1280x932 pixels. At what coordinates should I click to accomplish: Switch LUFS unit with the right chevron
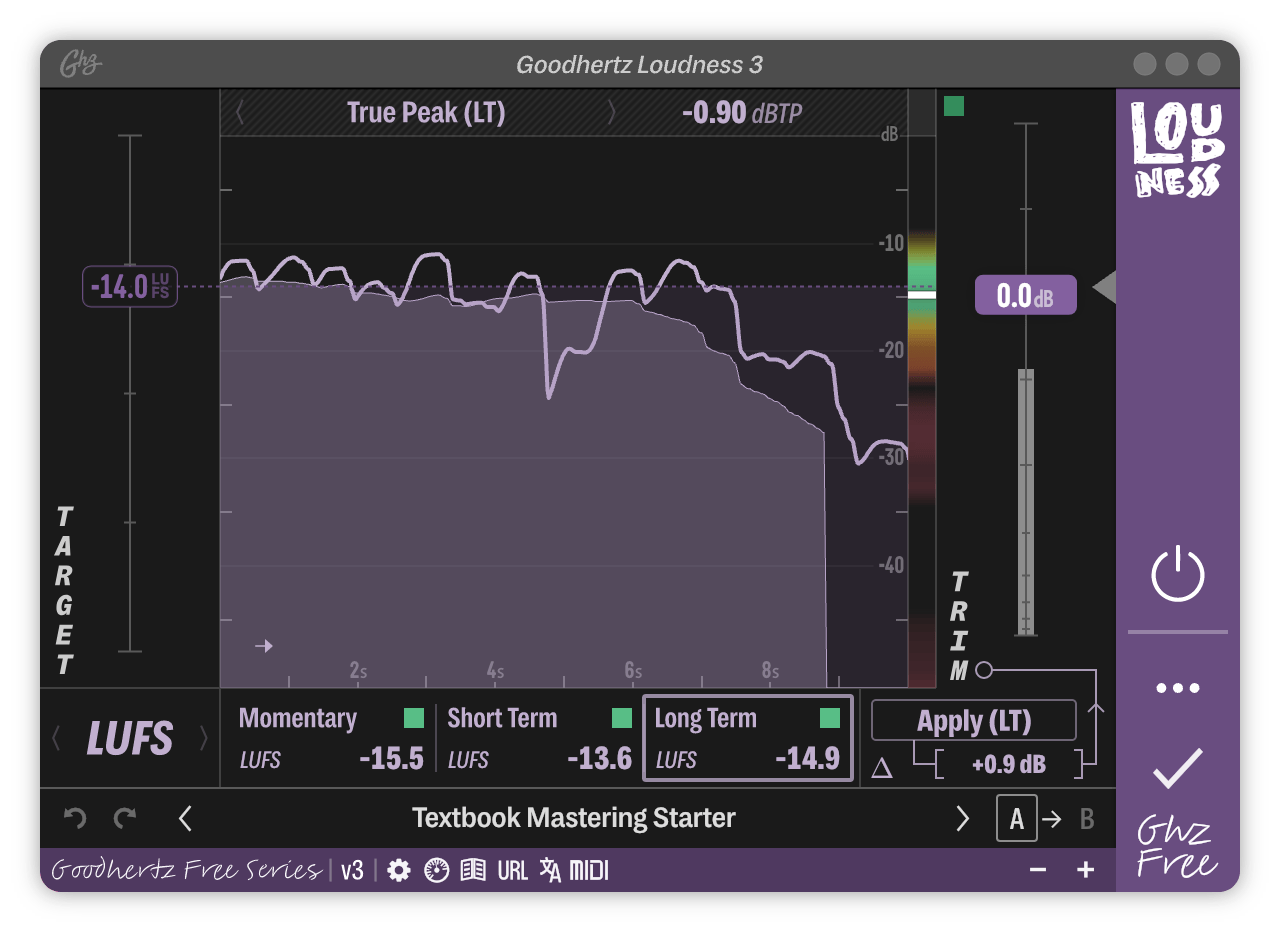[x=204, y=739]
